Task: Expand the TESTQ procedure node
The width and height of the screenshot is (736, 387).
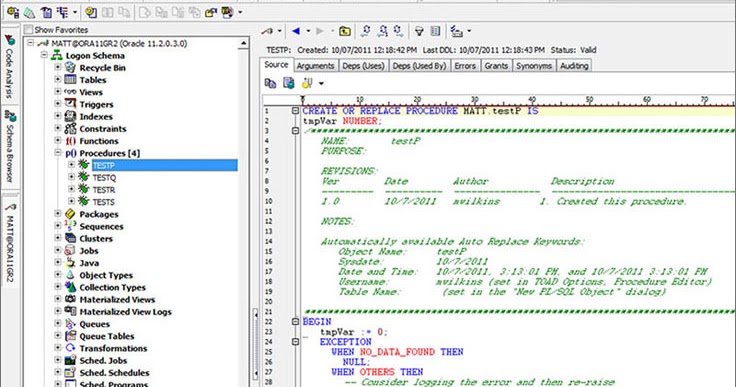Action: point(71,177)
